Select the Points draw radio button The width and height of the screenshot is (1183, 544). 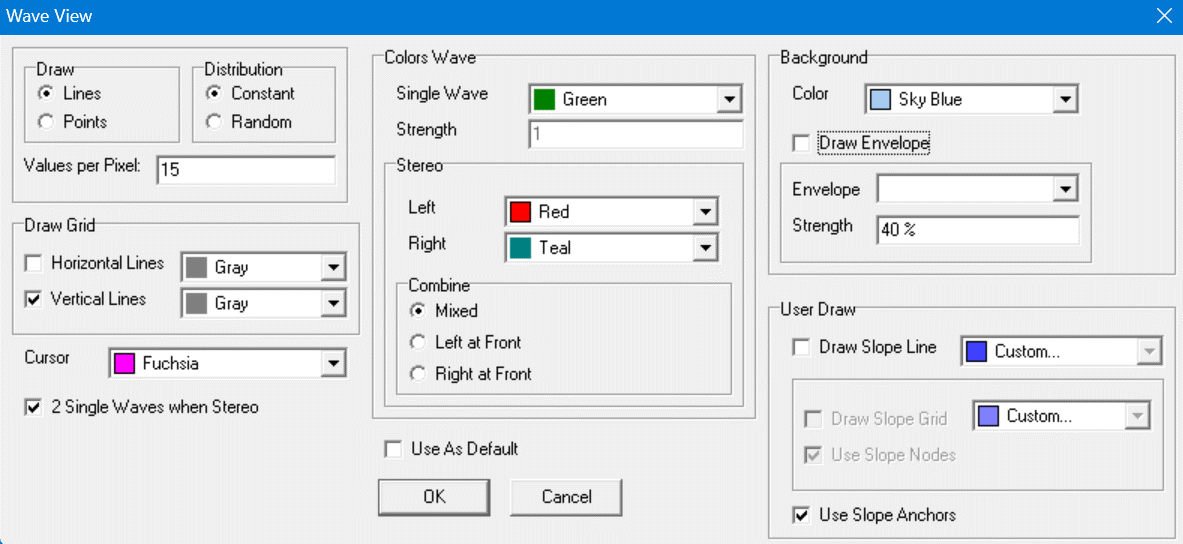(x=45, y=122)
